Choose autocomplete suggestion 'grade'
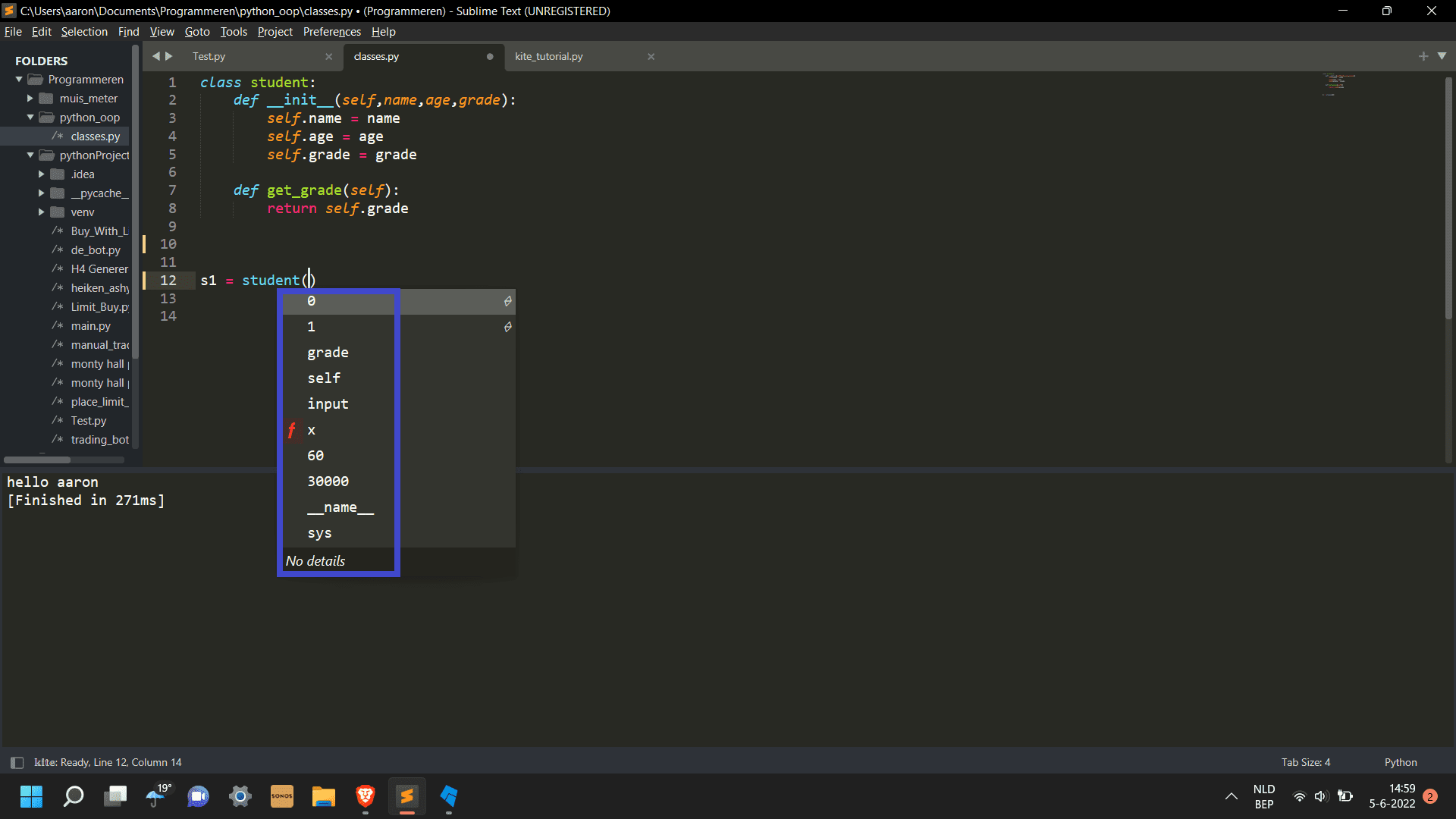Image resolution: width=1456 pixels, height=819 pixels. (399, 353)
